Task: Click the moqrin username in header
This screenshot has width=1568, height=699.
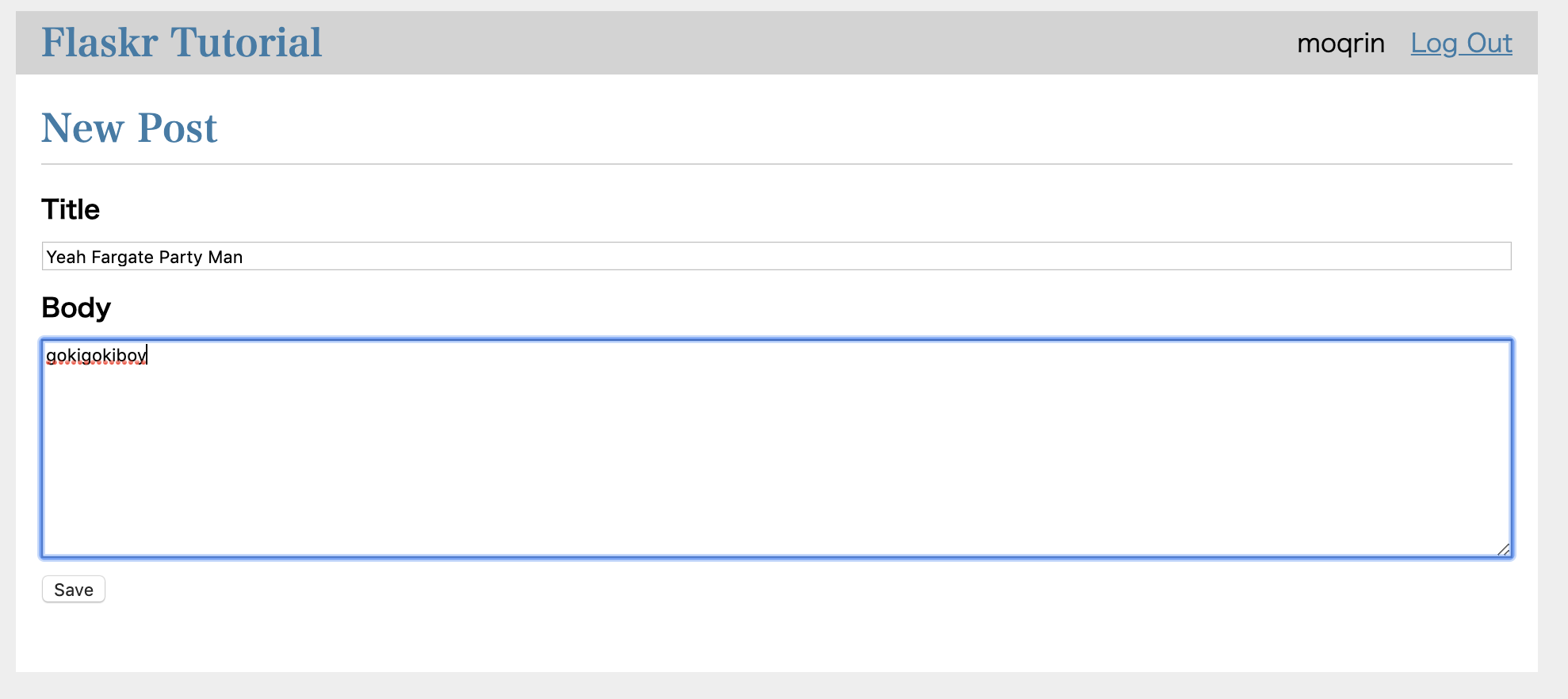Action: coord(1340,44)
